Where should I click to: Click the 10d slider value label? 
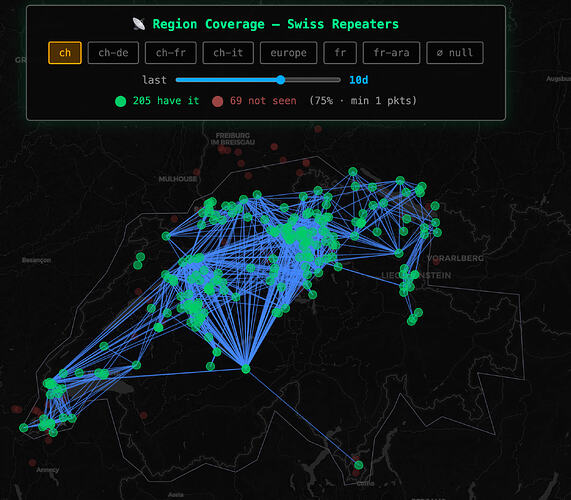click(359, 80)
